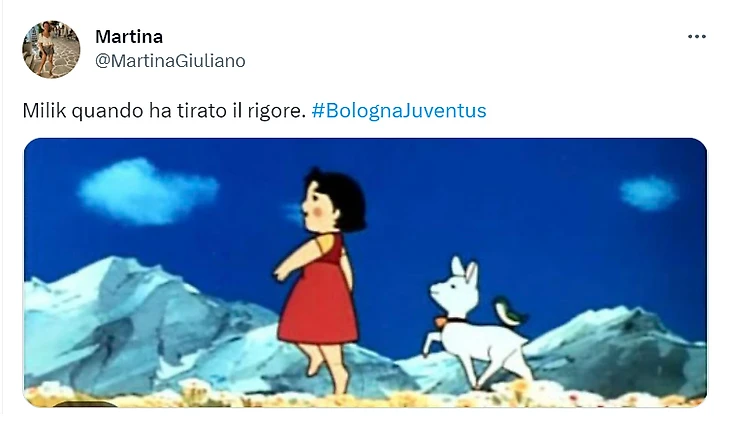Select the girl in the red dress
730x422 pixels.
coord(321,279)
